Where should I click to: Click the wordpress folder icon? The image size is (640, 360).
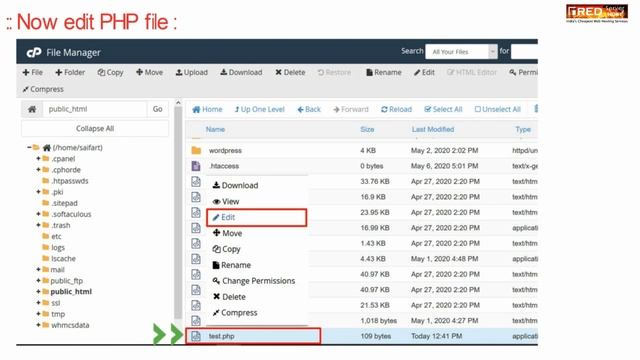[x=196, y=151]
